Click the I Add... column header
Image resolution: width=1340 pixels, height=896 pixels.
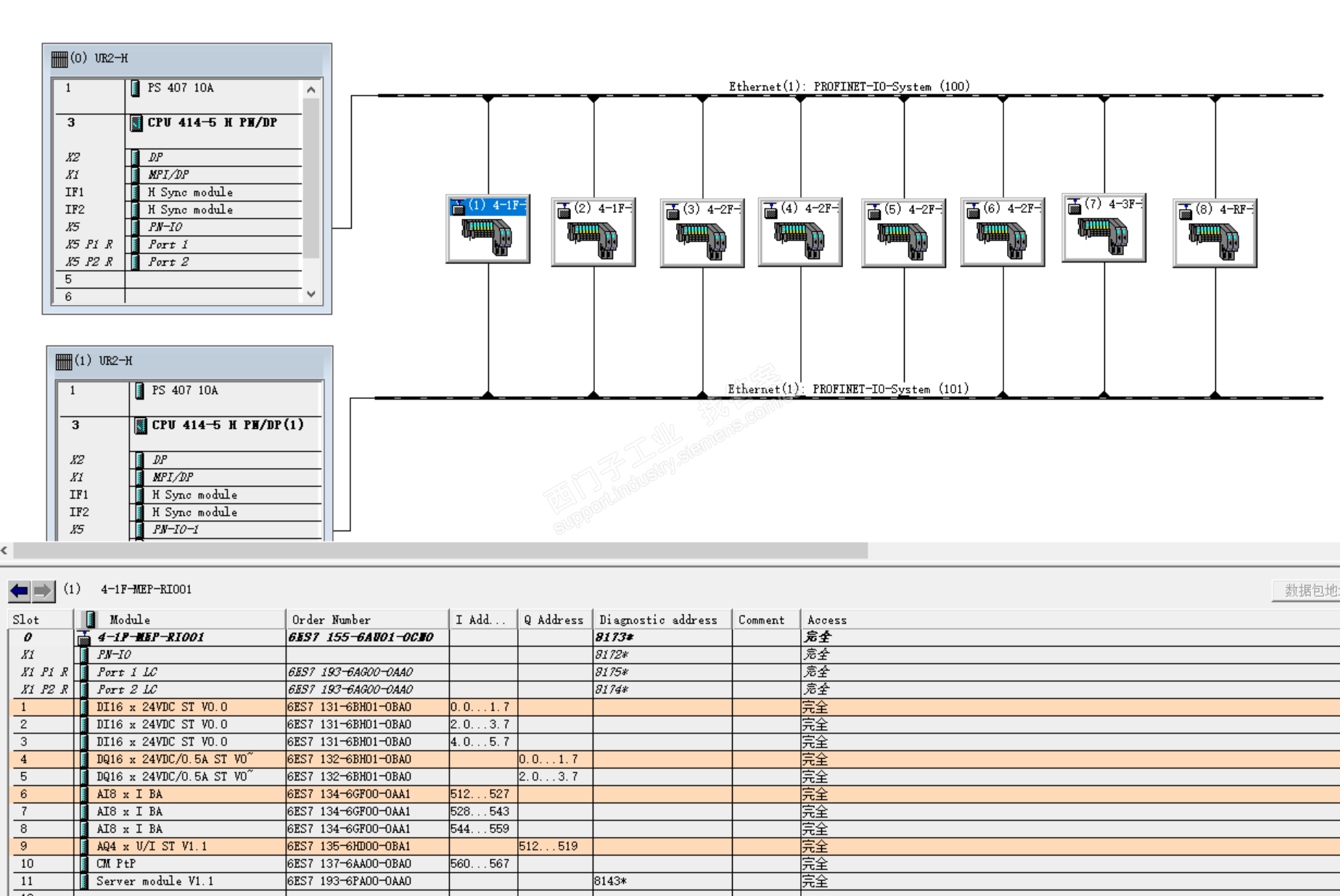(483, 620)
